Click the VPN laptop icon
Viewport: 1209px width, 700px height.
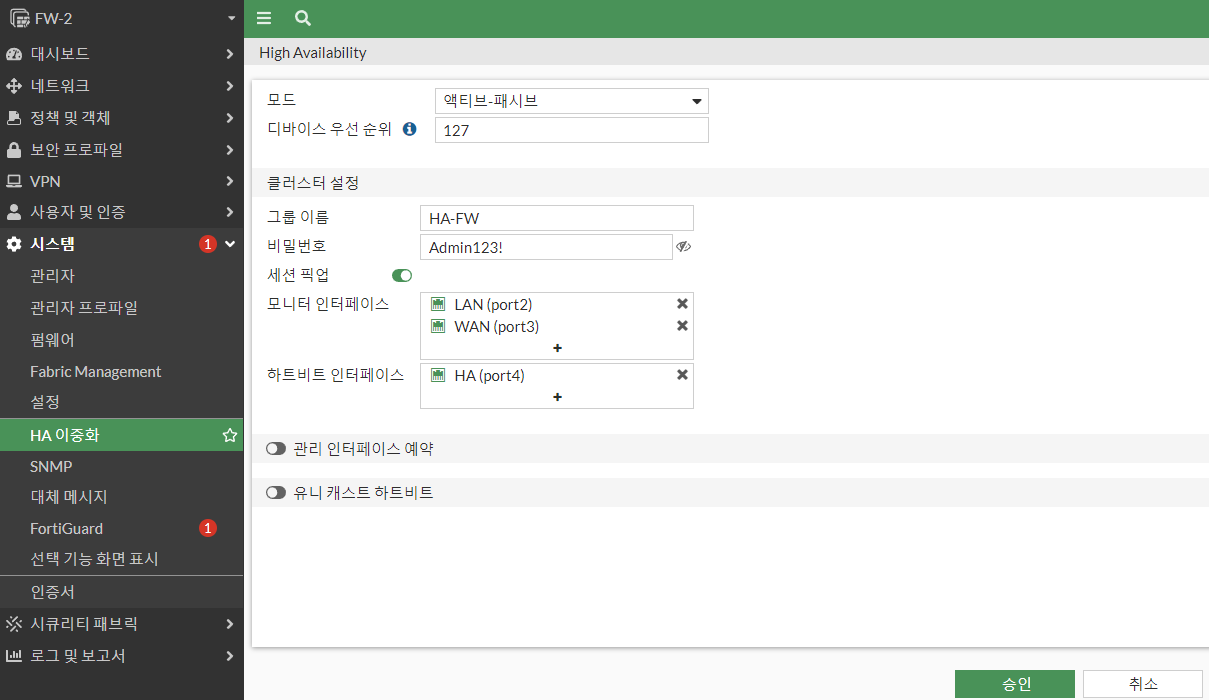tap(14, 181)
